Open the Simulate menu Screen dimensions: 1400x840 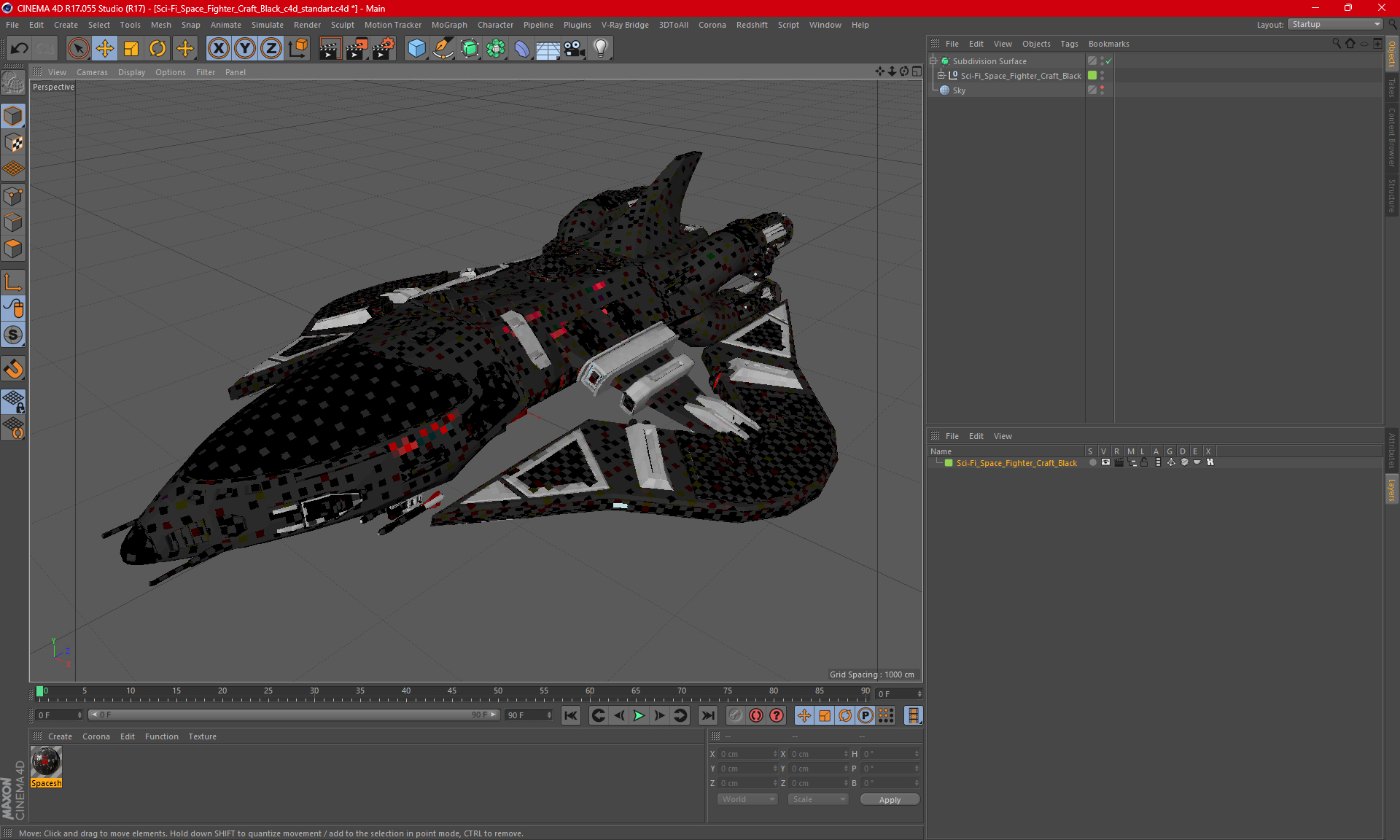[x=268, y=25]
